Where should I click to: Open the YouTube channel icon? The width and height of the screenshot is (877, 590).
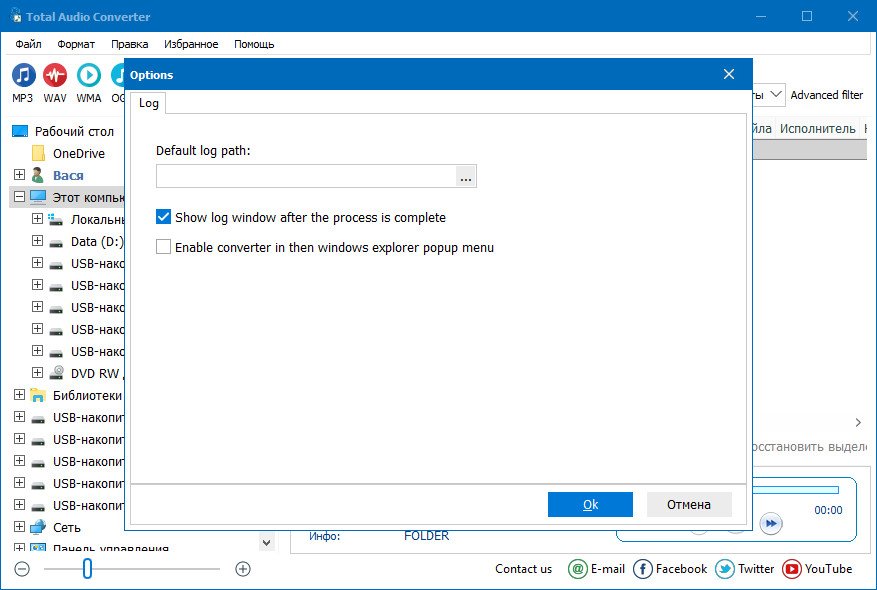(792, 569)
